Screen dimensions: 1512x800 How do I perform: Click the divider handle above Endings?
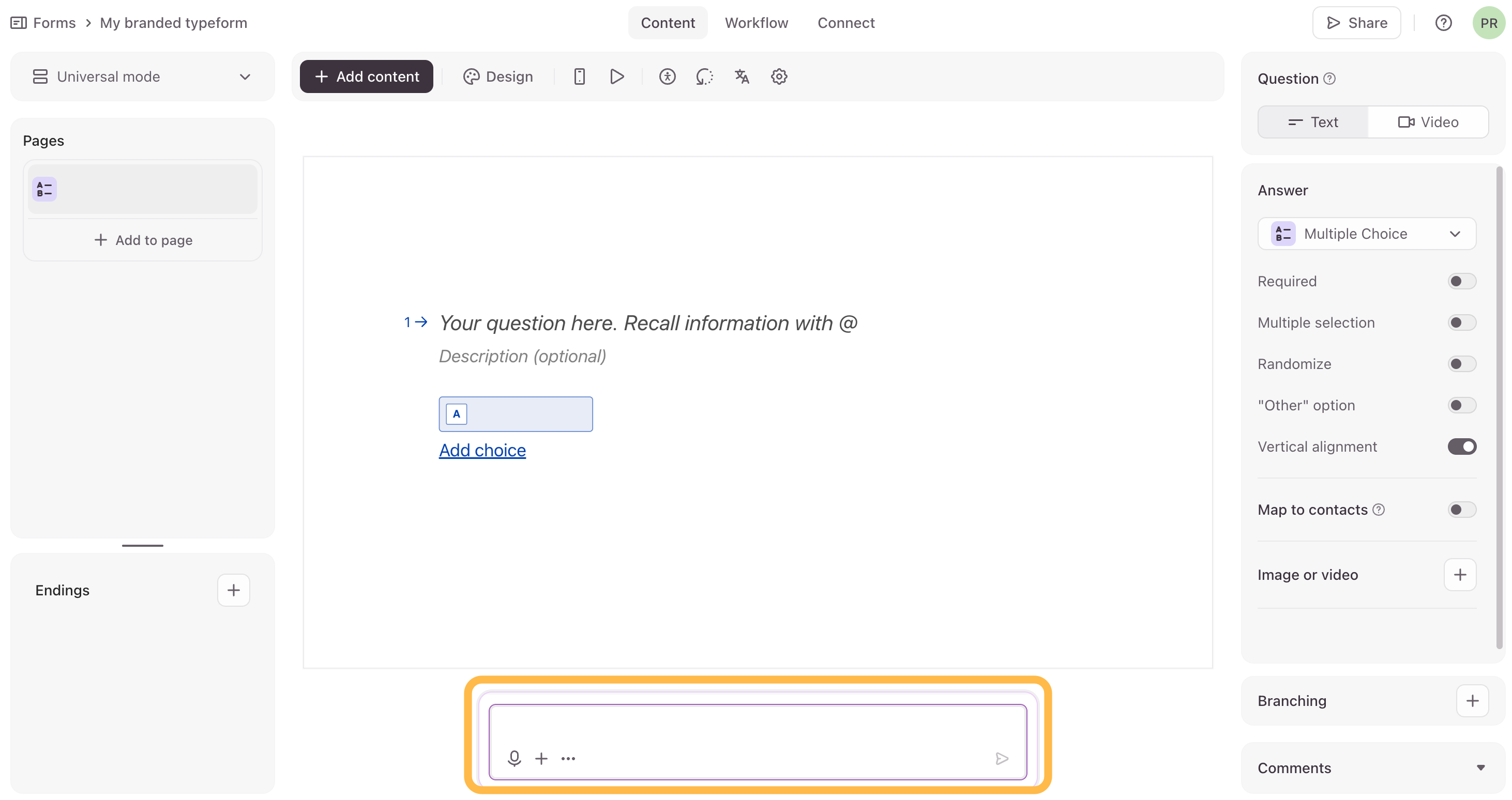tap(143, 545)
